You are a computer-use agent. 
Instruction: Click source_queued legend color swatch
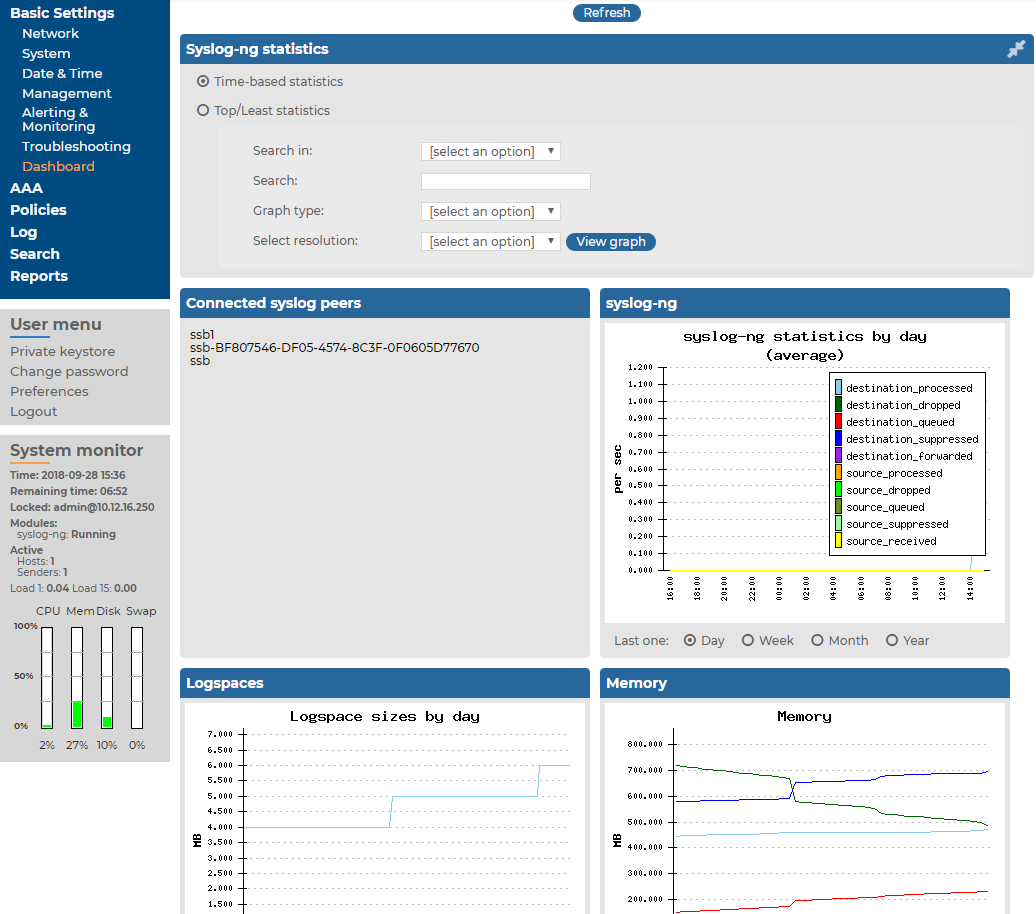pyautogui.click(x=838, y=507)
